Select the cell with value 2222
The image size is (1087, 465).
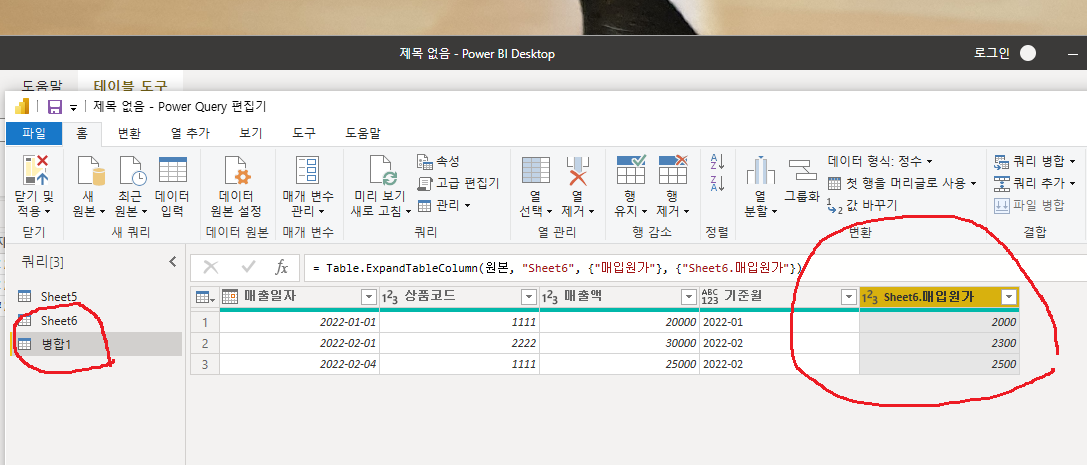pyautogui.click(x=459, y=343)
